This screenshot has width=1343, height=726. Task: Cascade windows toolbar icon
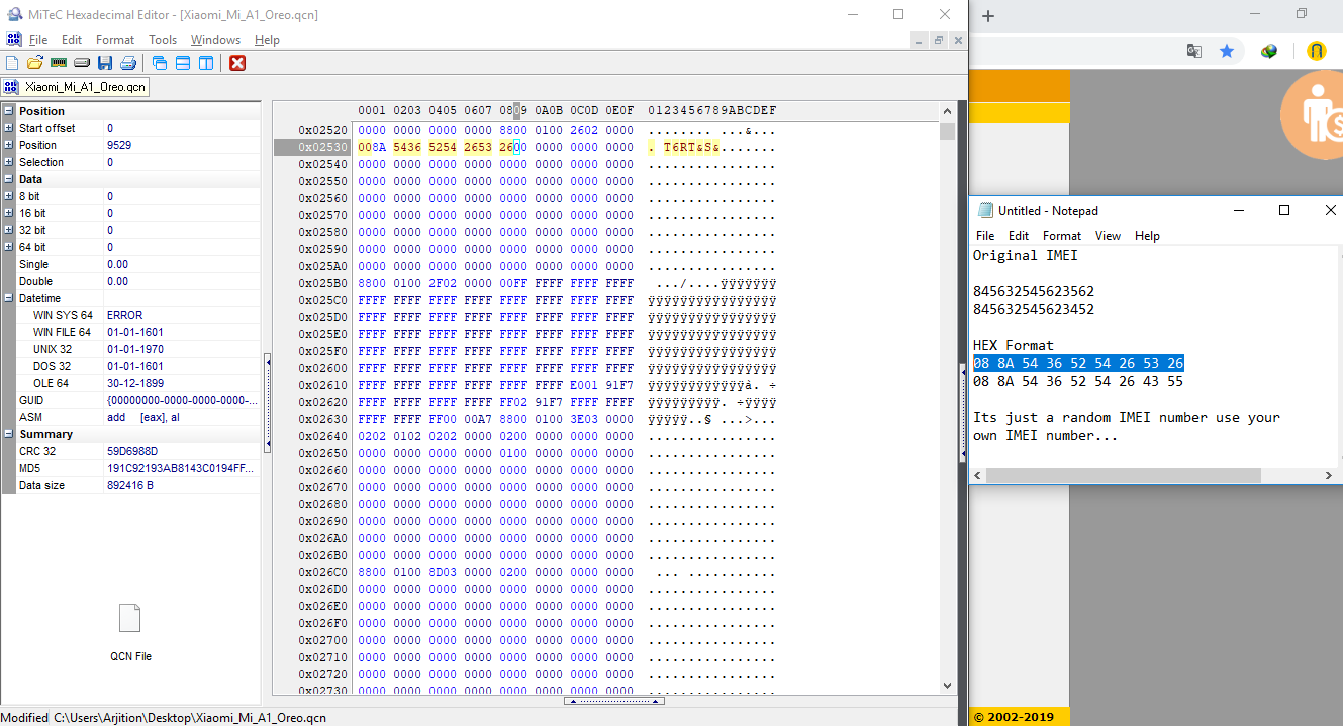[x=160, y=63]
